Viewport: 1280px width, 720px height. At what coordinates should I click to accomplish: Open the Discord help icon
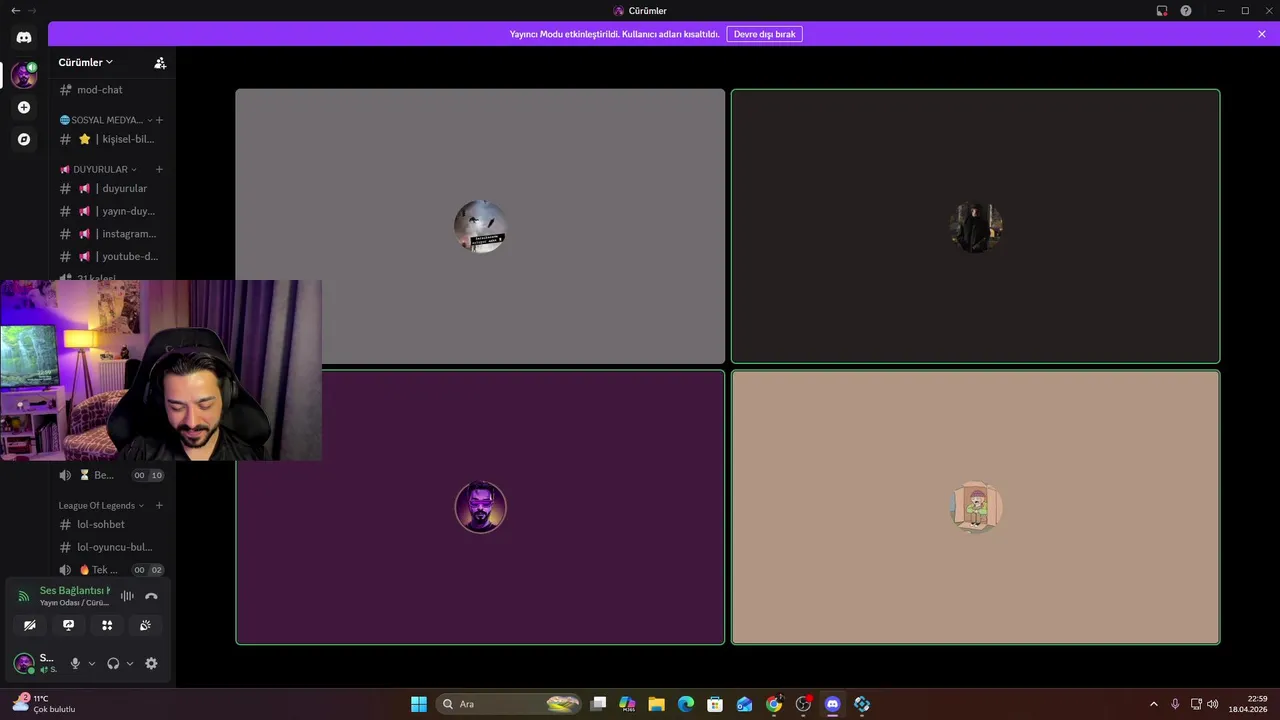coord(1186,11)
